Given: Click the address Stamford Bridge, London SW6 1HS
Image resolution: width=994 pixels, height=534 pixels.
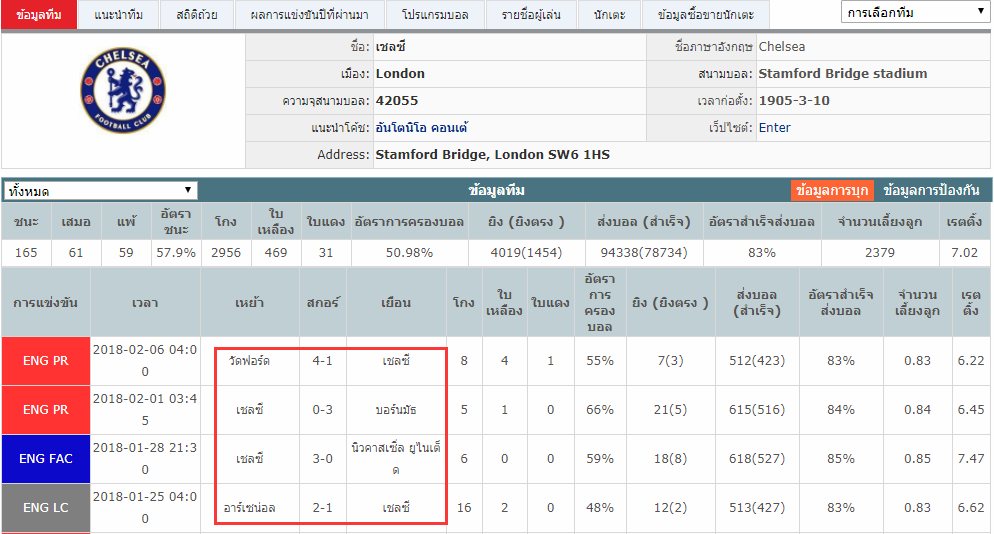Looking at the screenshot, I should [493, 154].
